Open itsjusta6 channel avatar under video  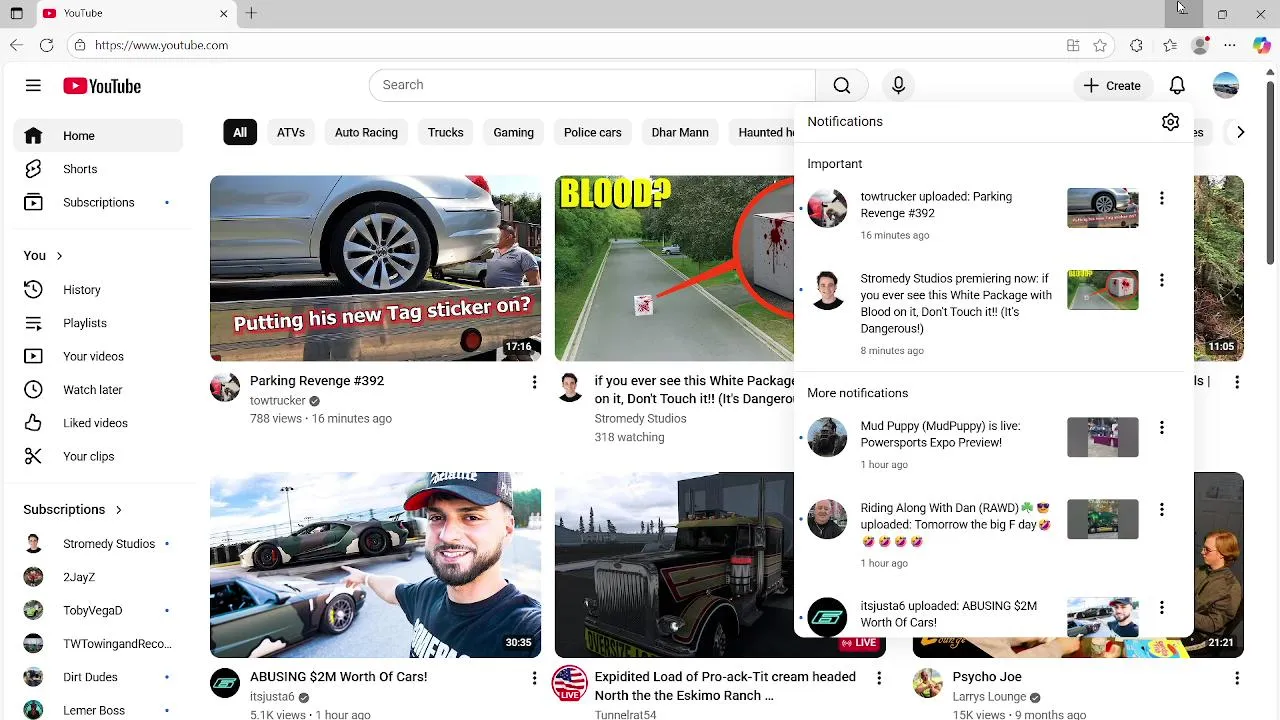click(x=225, y=683)
